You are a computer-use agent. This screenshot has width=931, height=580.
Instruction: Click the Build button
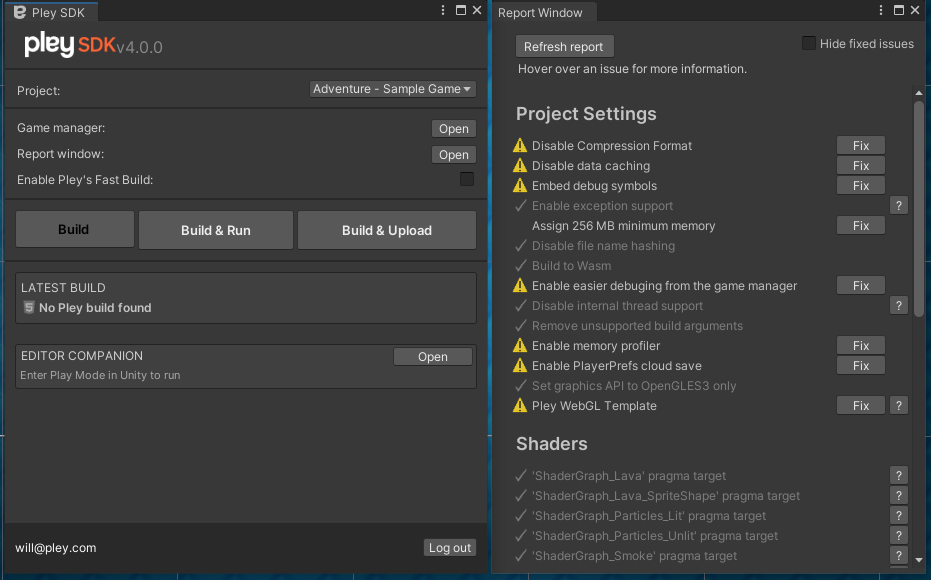pos(75,229)
